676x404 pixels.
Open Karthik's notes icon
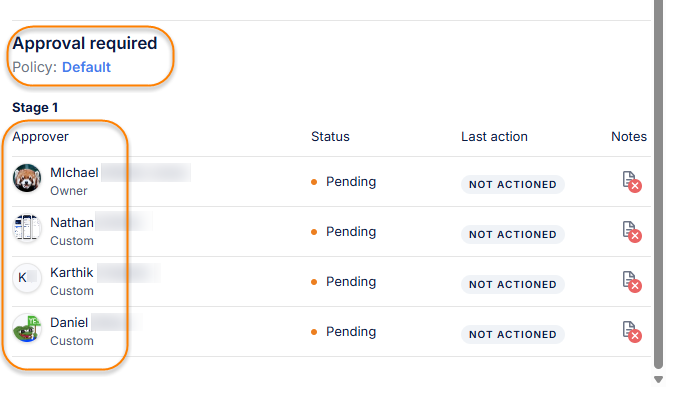(630, 282)
